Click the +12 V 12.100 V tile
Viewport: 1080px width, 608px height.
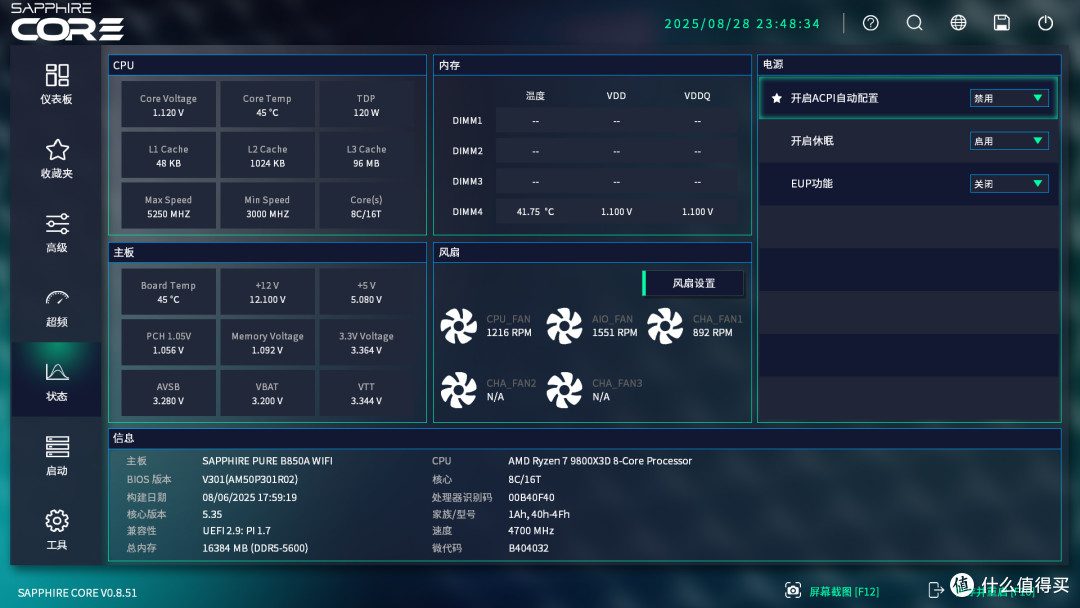tap(267, 291)
